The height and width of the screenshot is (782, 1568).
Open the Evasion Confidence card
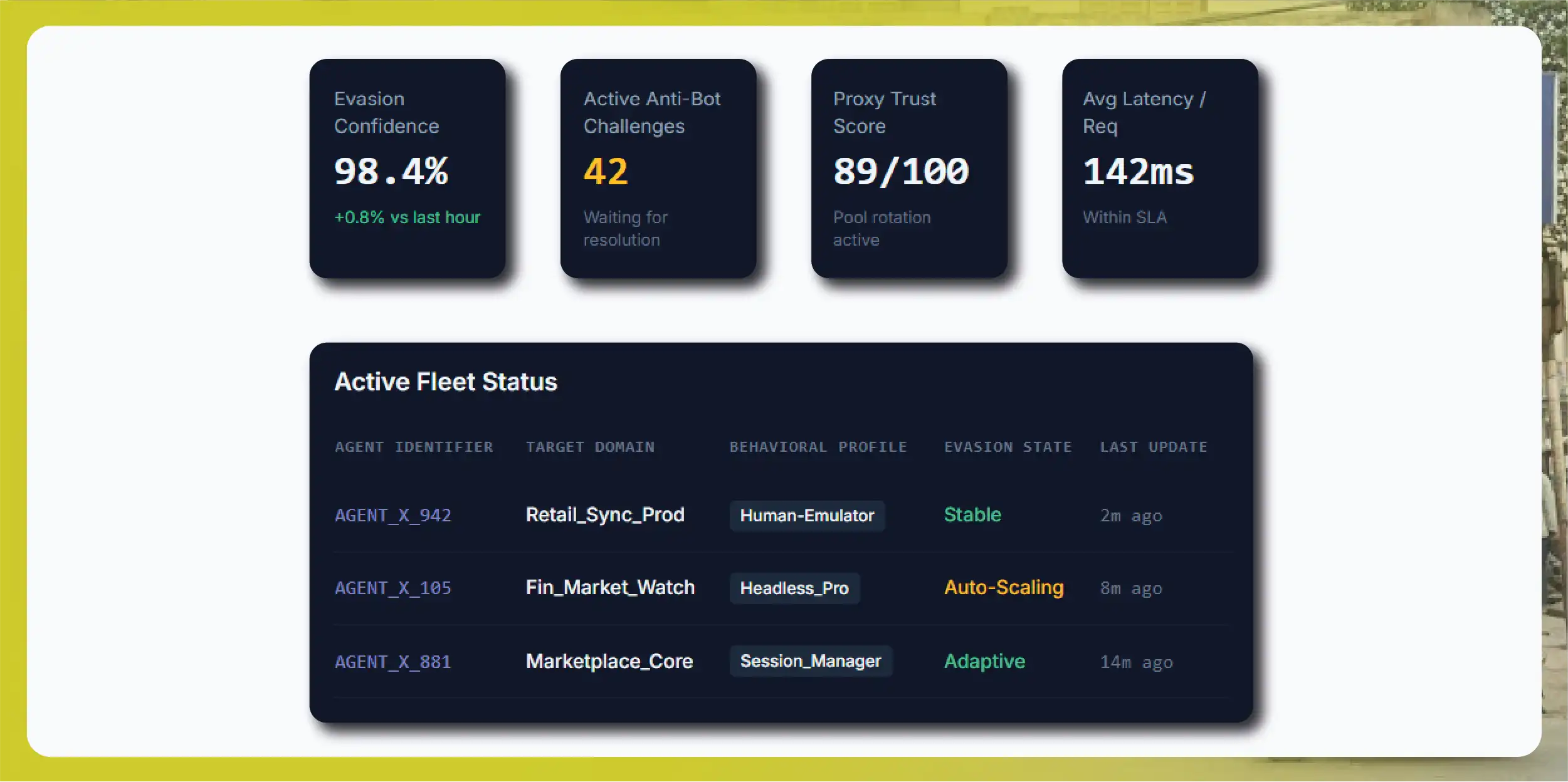coord(408,169)
